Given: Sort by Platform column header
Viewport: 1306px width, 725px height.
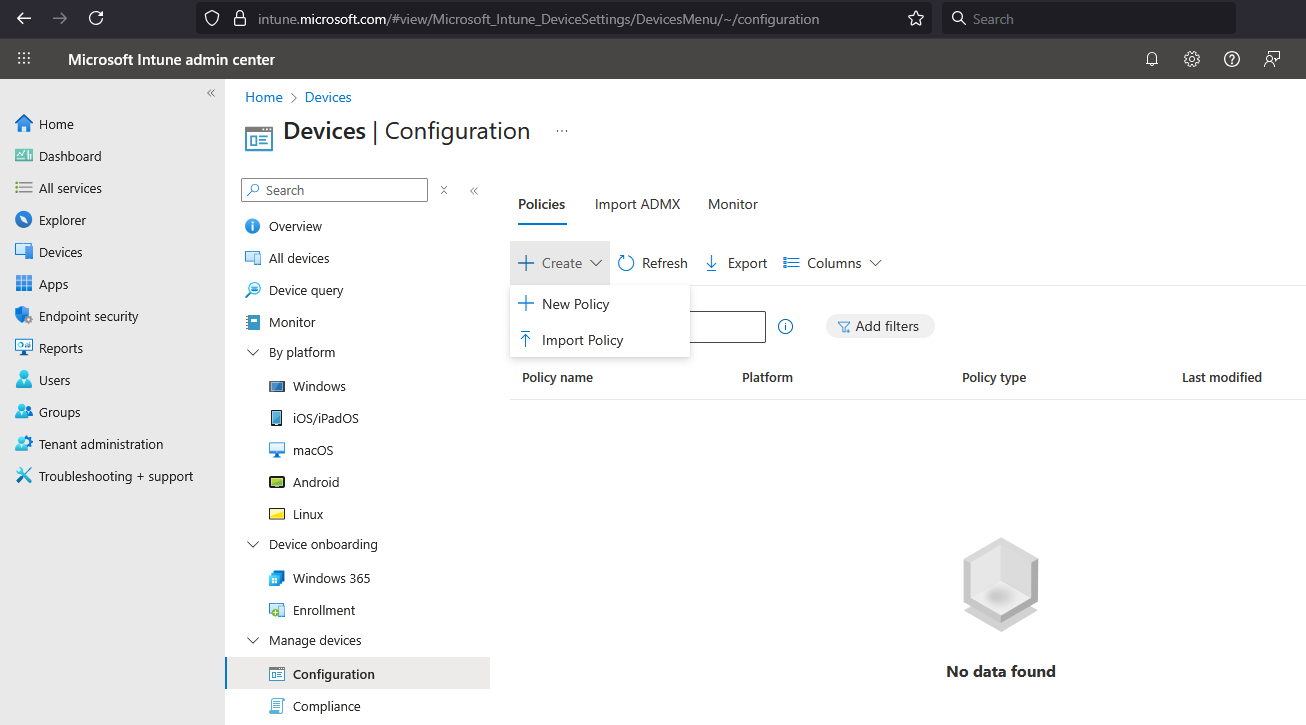Looking at the screenshot, I should pyautogui.click(x=767, y=378).
